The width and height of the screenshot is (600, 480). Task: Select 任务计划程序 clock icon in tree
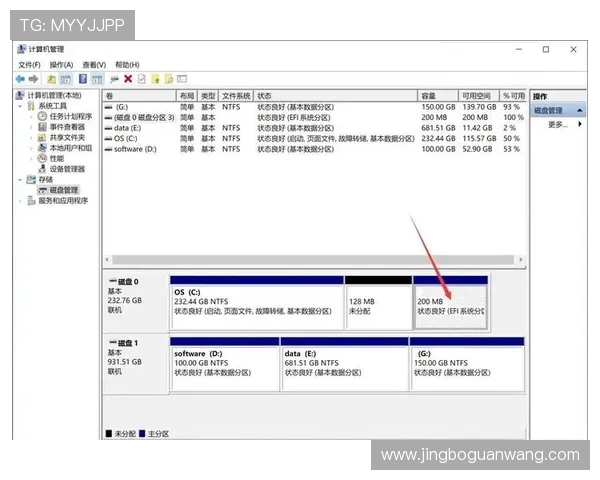coord(42,116)
